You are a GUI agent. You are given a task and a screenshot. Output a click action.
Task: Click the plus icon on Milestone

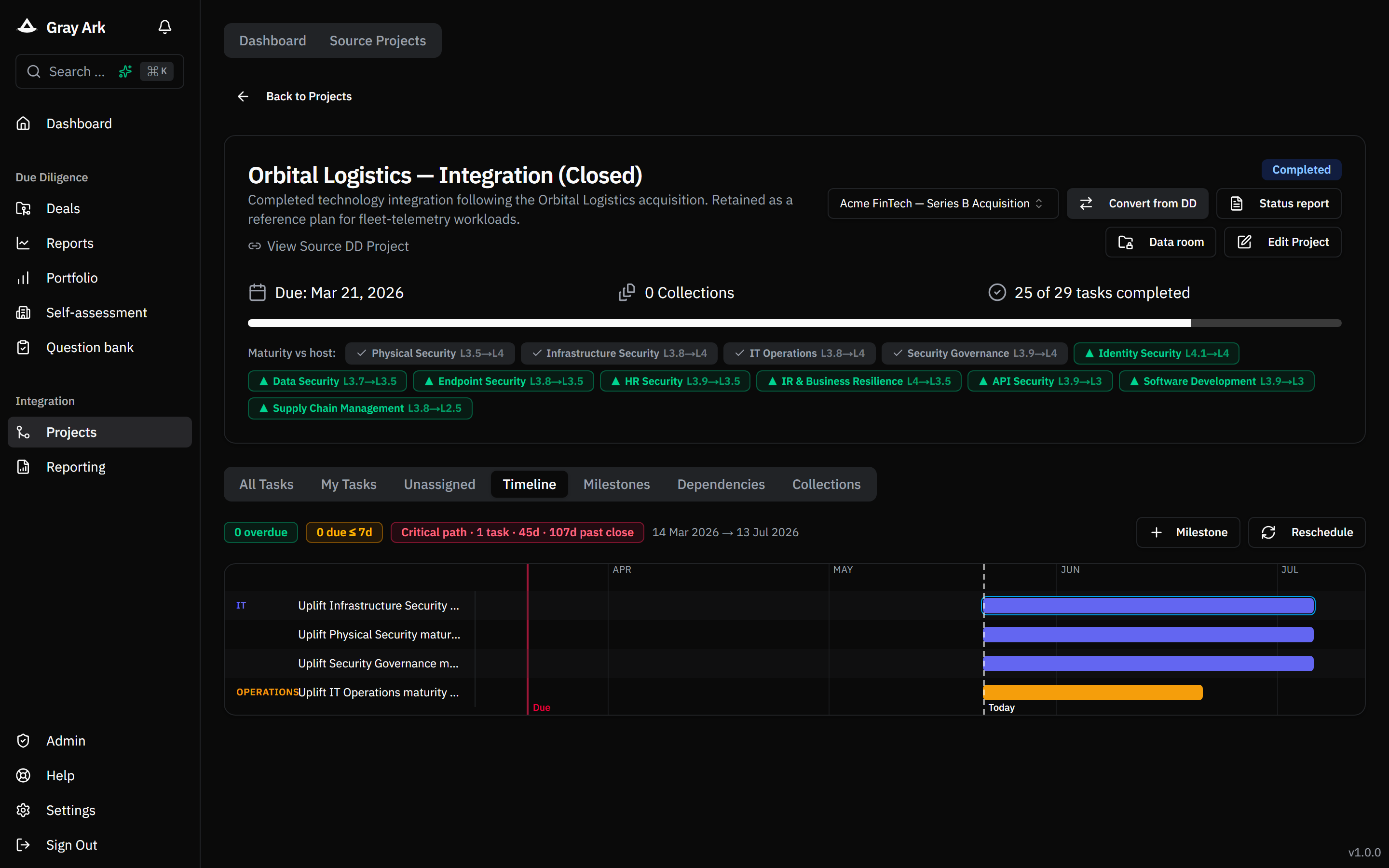click(x=1157, y=532)
